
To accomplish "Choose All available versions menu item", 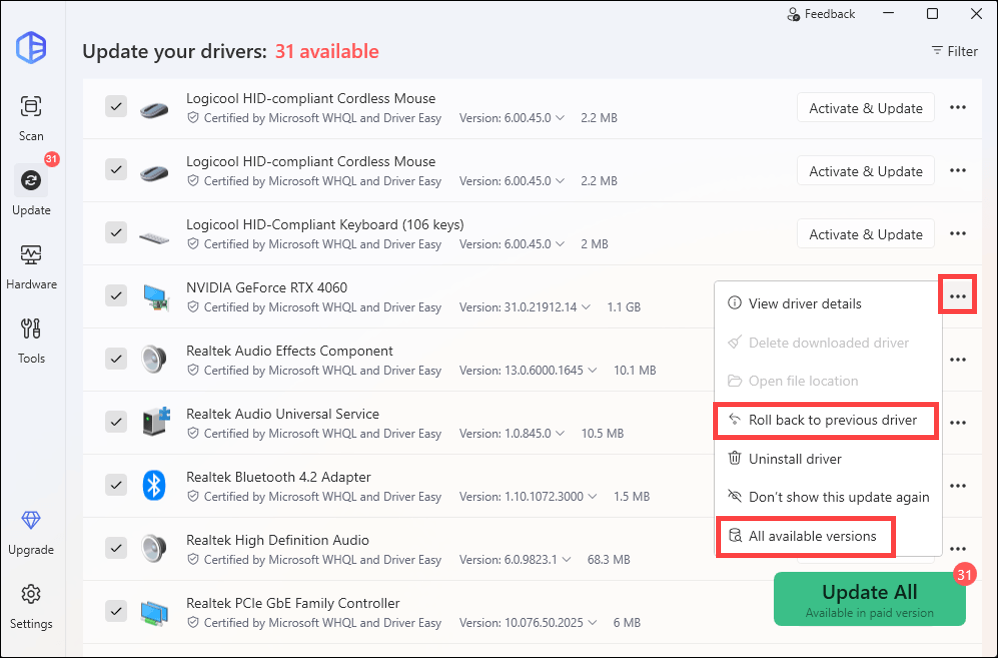I will coord(812,536).
